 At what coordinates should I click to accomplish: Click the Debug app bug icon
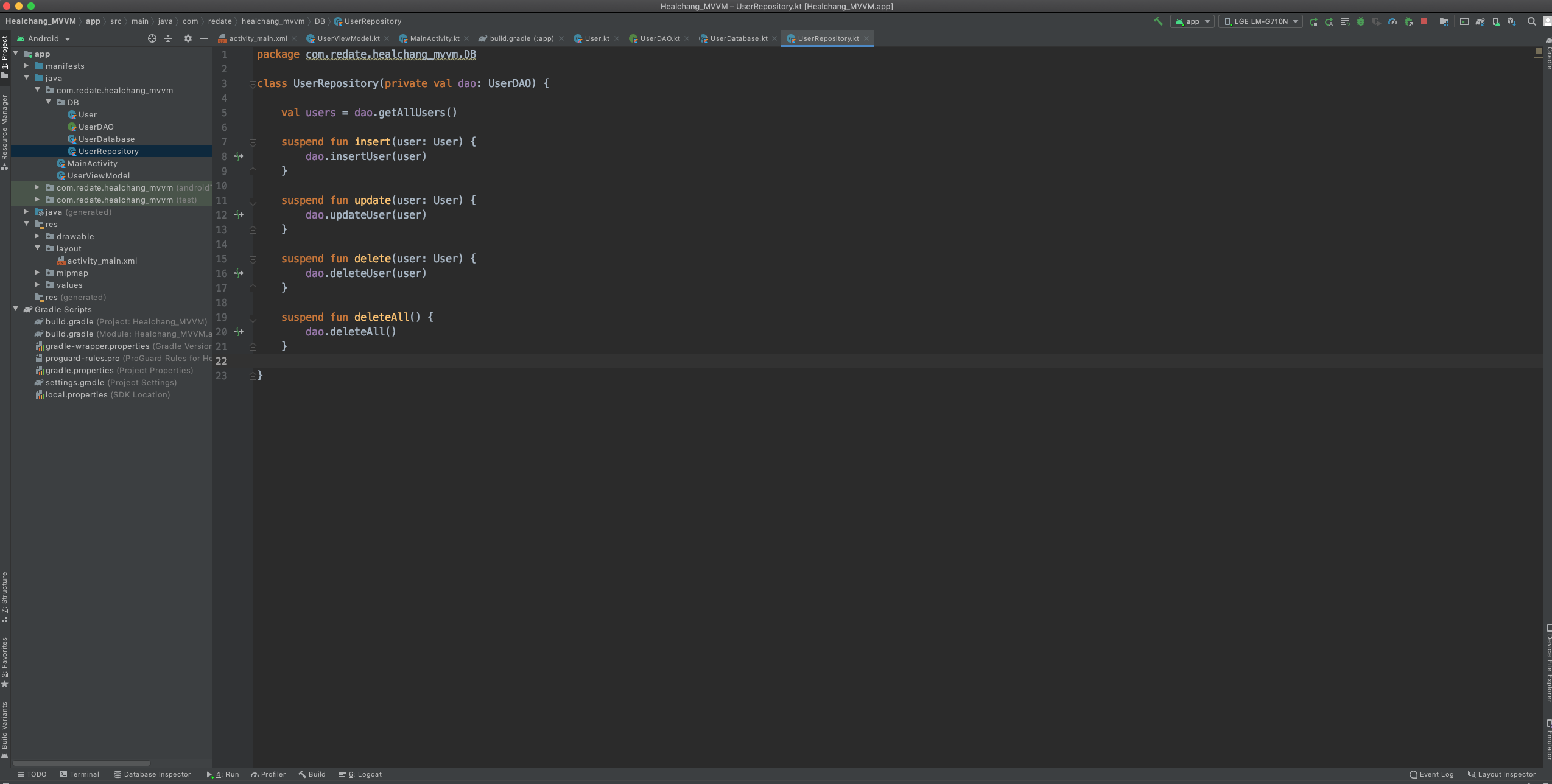1361,21
